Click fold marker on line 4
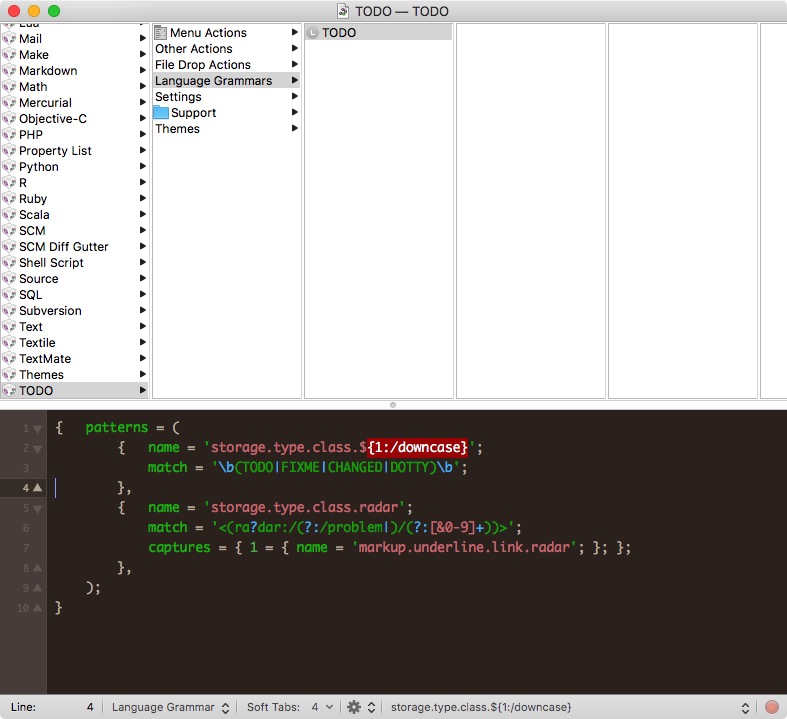The height and width of the screenshot is (719, 787). 38,487
